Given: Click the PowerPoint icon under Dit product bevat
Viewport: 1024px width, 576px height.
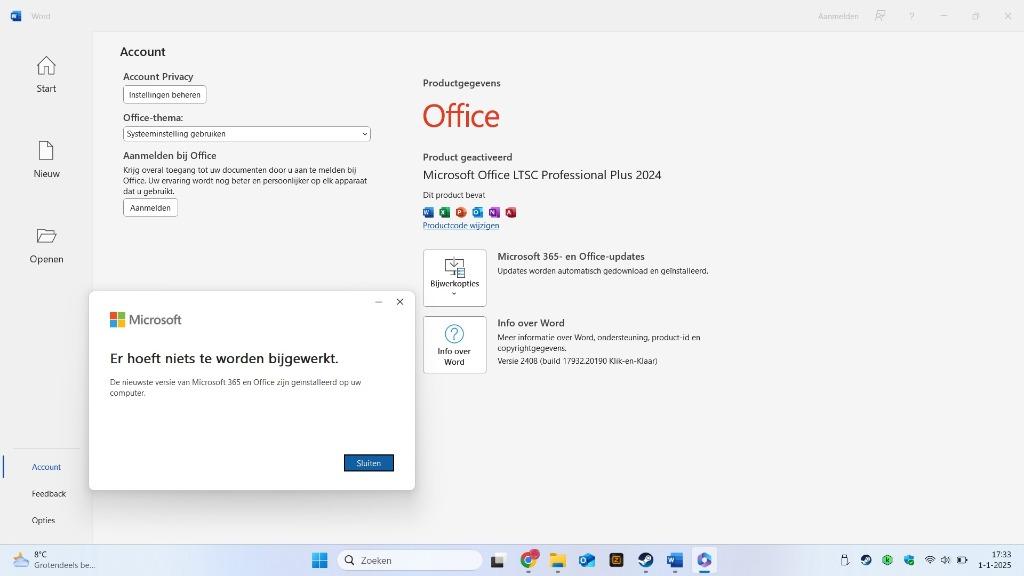Looking at the screenshot, I should tap(461, 212).
